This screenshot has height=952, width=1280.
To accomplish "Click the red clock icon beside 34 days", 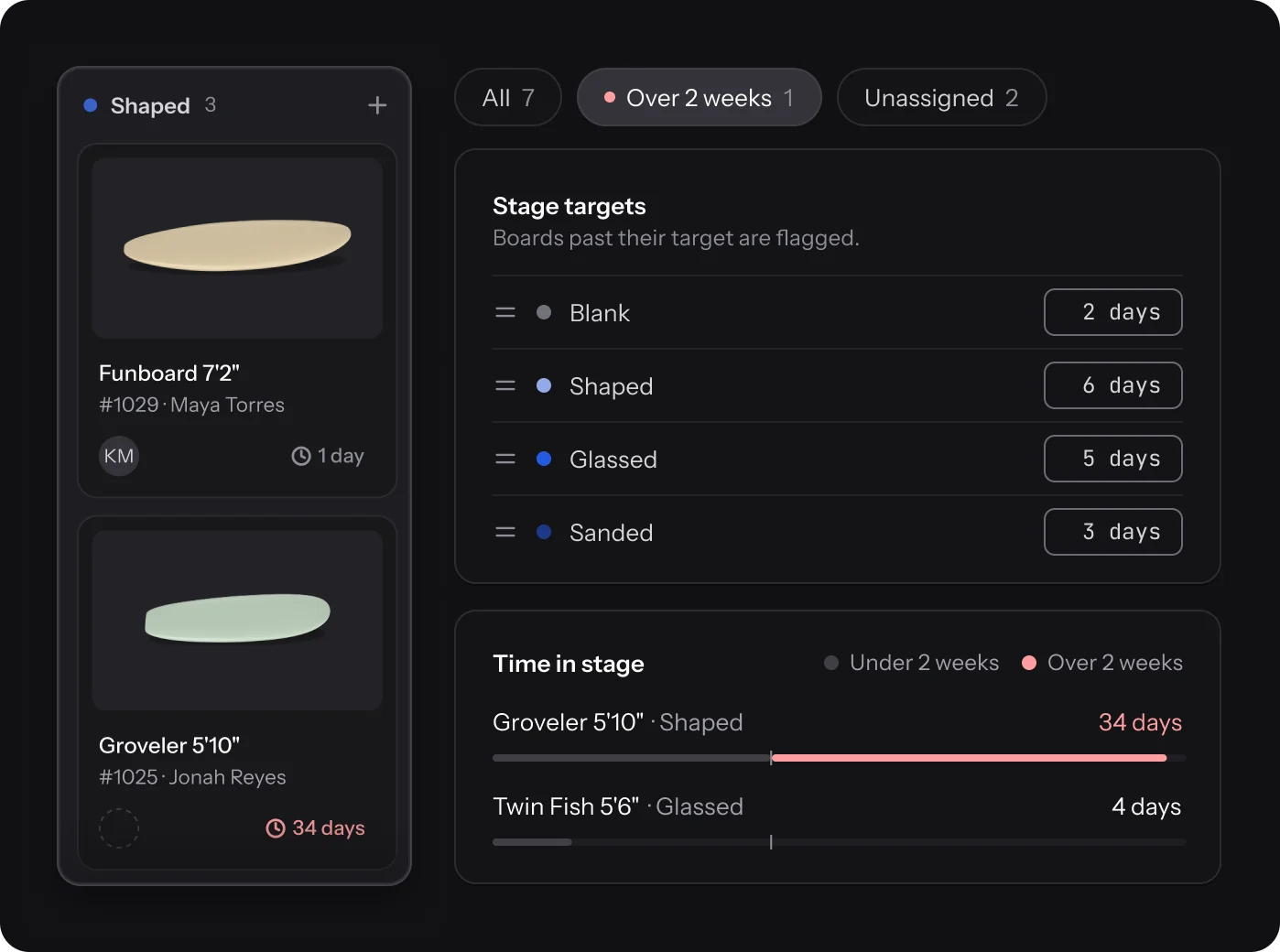I will (x=276, y=828).
